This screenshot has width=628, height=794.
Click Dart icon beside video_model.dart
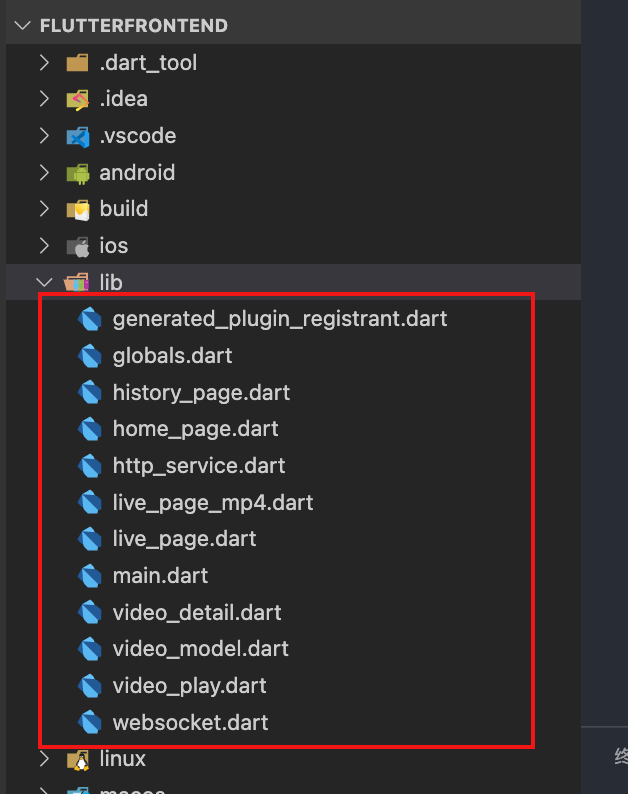90,649
